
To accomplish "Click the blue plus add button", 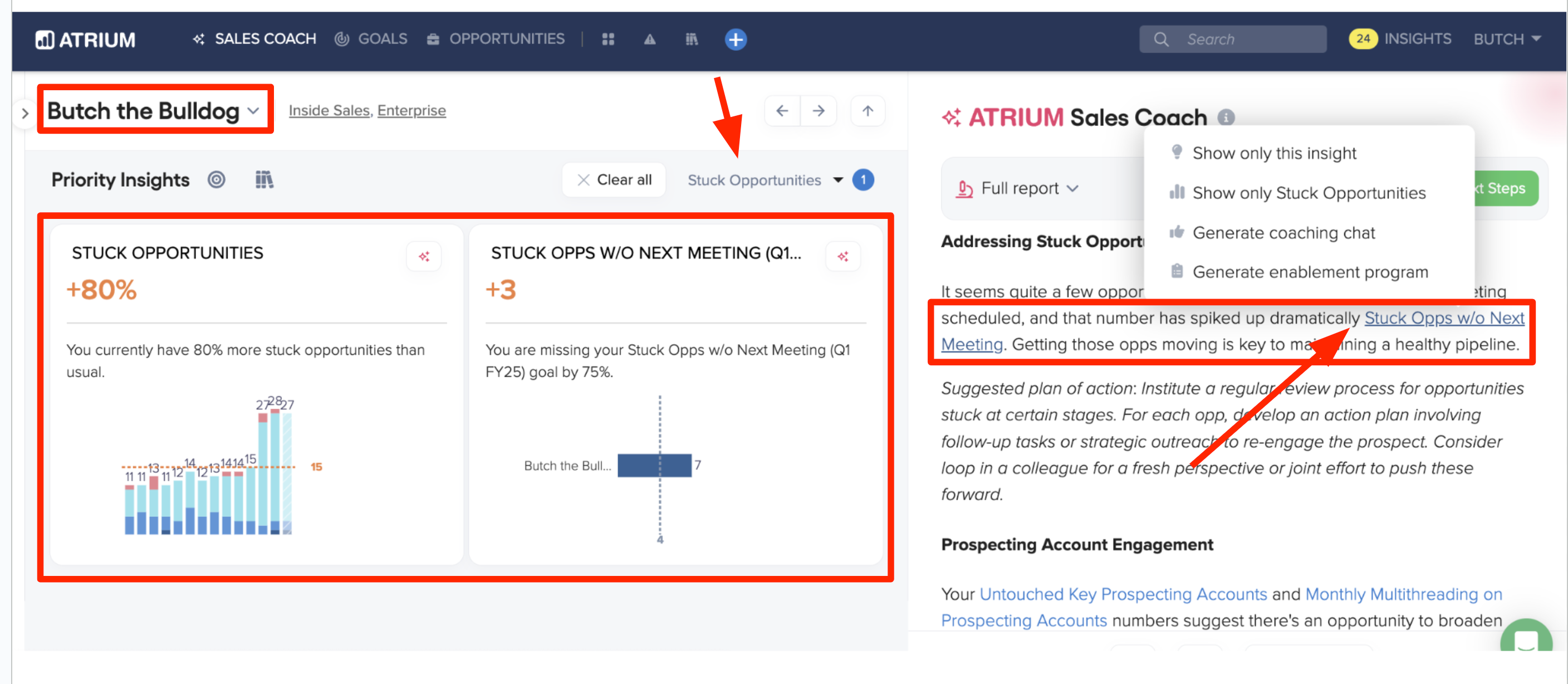I will pos(736,40).
